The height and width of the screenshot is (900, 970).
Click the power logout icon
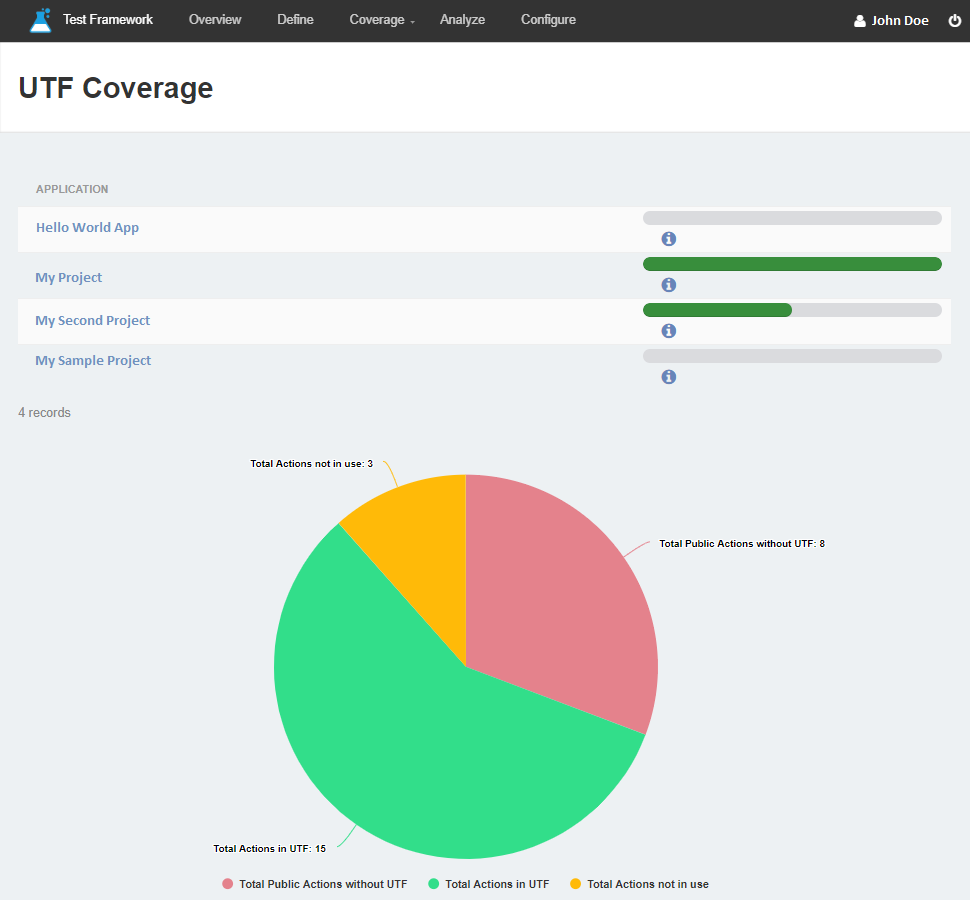coord(954,20)
